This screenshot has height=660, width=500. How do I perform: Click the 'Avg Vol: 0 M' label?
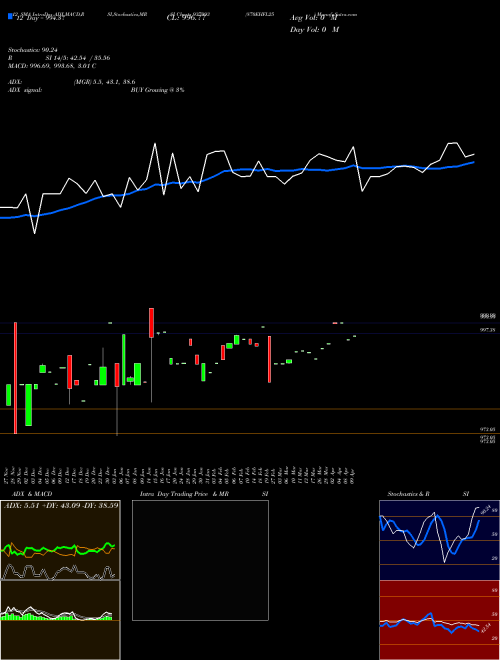pos(314,18)
